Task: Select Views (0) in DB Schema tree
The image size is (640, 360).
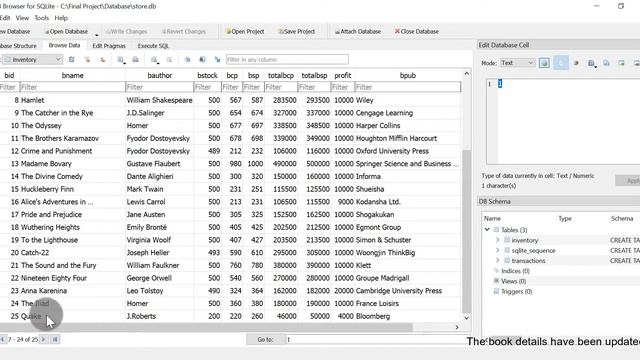Action: point(513,281)
